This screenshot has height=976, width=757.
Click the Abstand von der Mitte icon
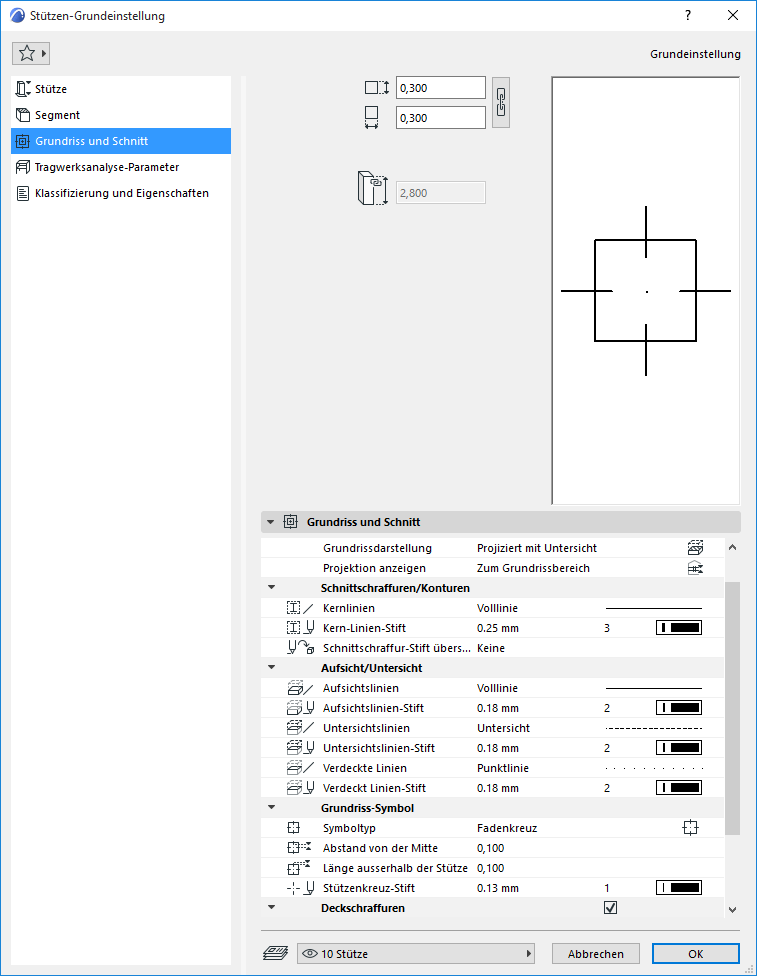[299, 847]
